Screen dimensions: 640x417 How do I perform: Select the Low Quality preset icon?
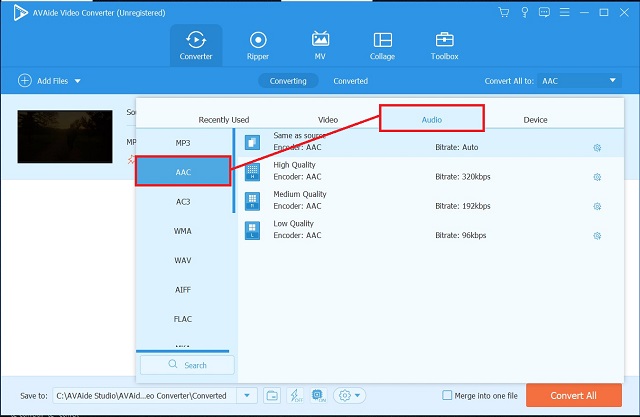pyautogui.click(x=252, y=231)
